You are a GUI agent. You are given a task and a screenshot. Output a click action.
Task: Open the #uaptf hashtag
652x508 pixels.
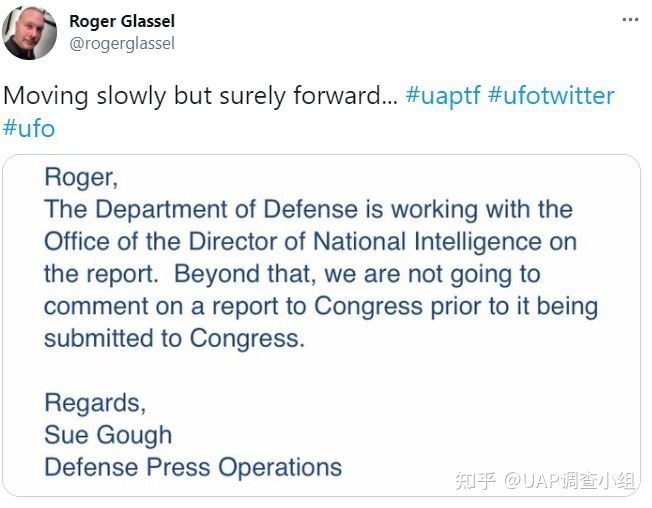[443, 96]
